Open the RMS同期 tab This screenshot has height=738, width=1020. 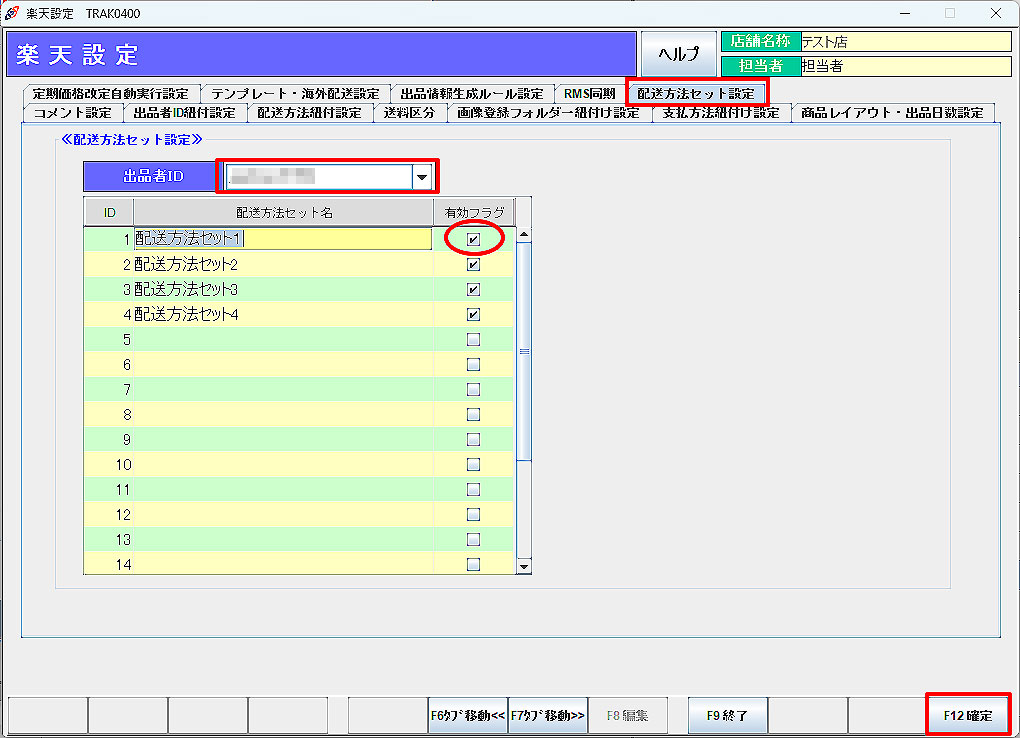[x=589, y=93]
